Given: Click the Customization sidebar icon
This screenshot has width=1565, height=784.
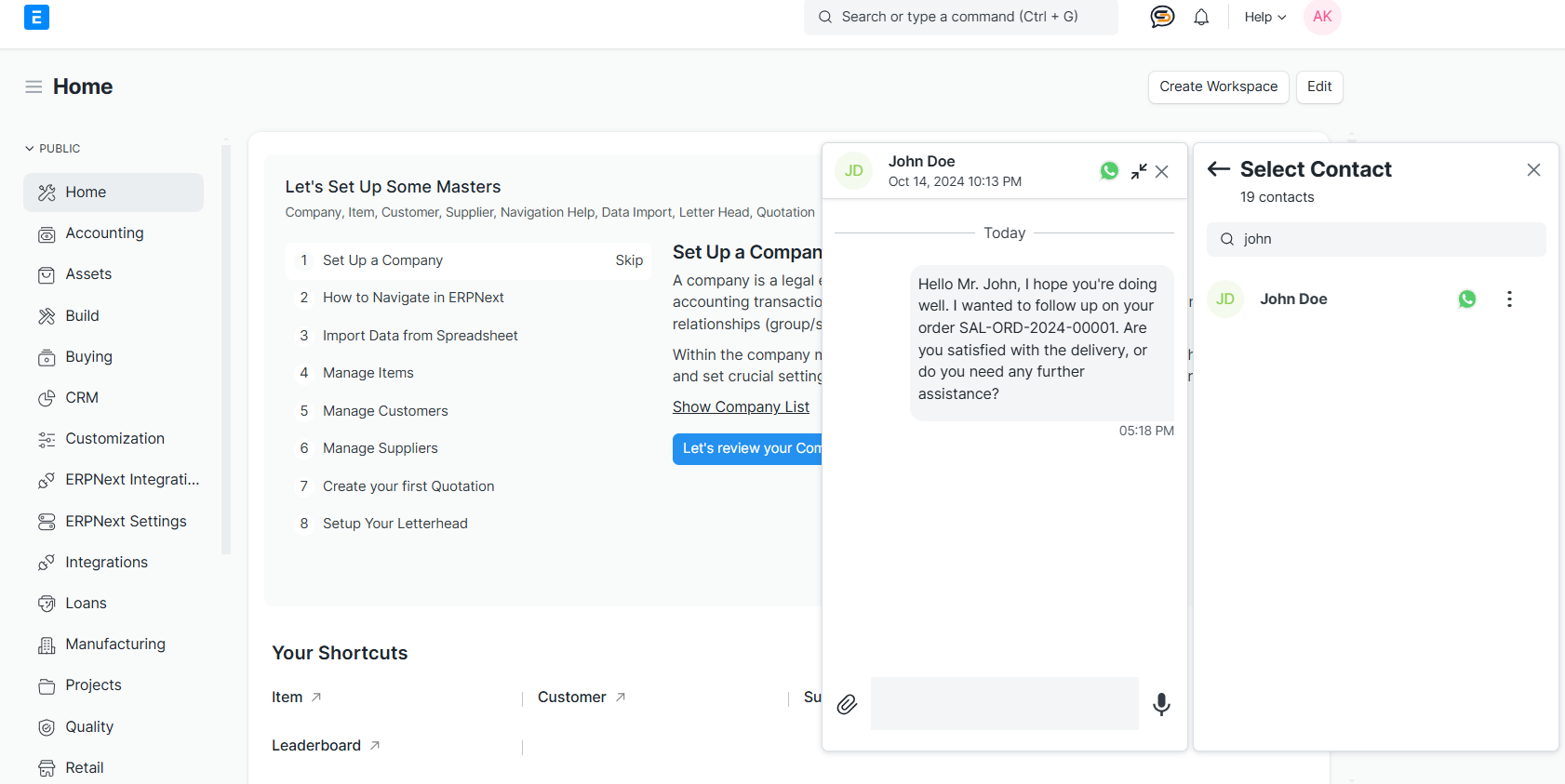Looking at the screenshot, I should 47,439.
